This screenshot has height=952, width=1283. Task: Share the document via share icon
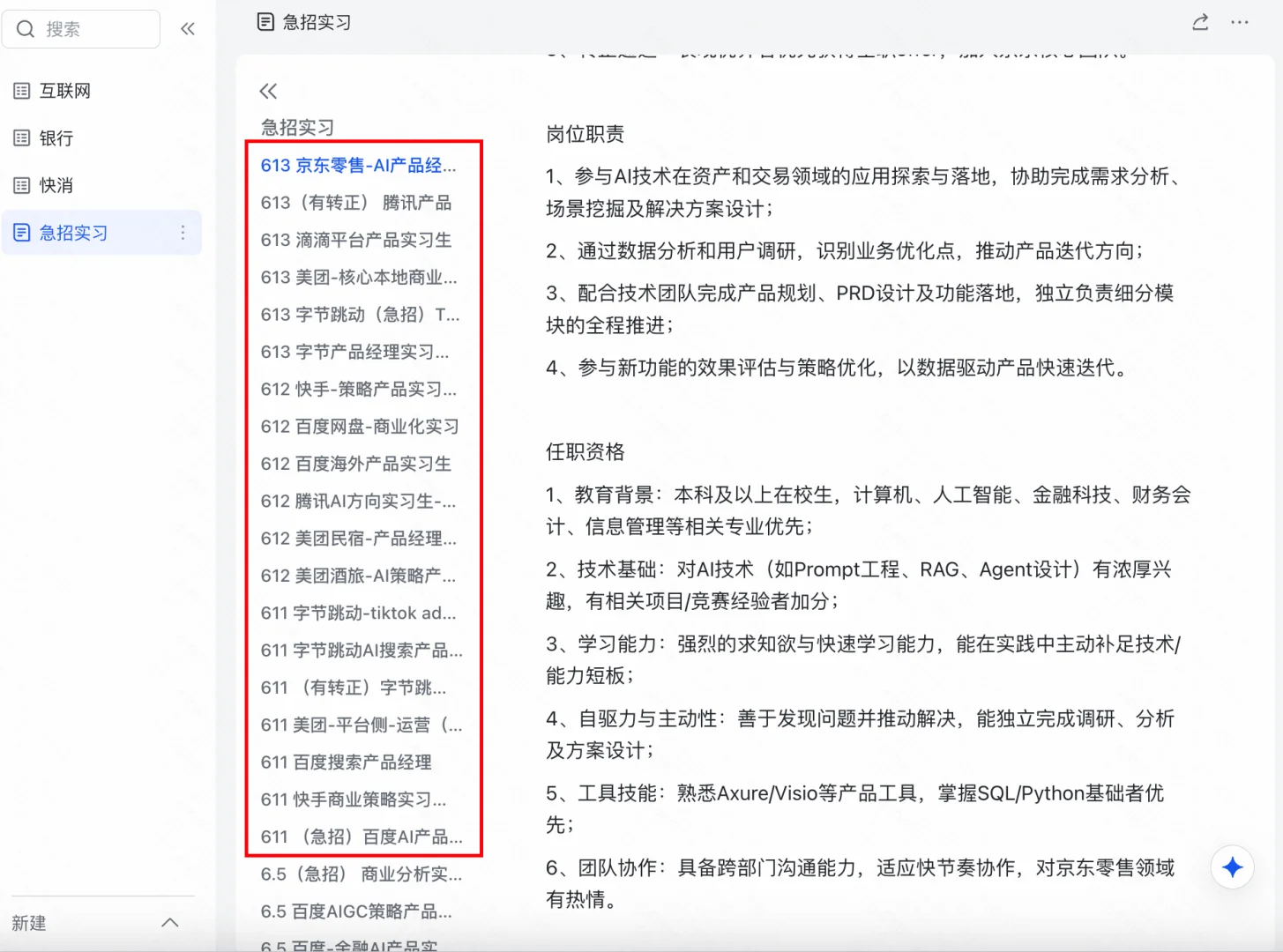click(1200, 22)
